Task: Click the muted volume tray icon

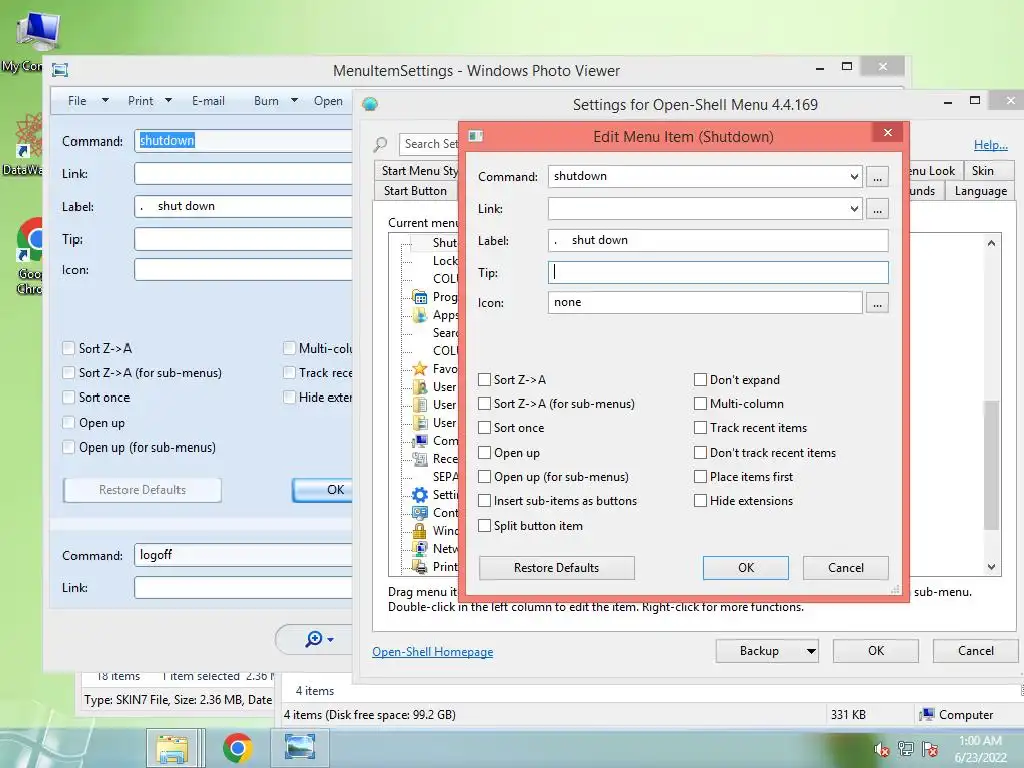Action: (x=881, y=749)
